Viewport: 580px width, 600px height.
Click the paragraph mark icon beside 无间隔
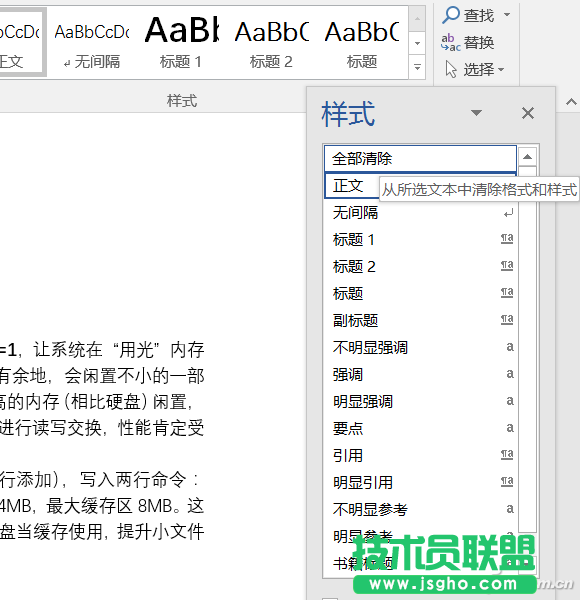point(508,214)
